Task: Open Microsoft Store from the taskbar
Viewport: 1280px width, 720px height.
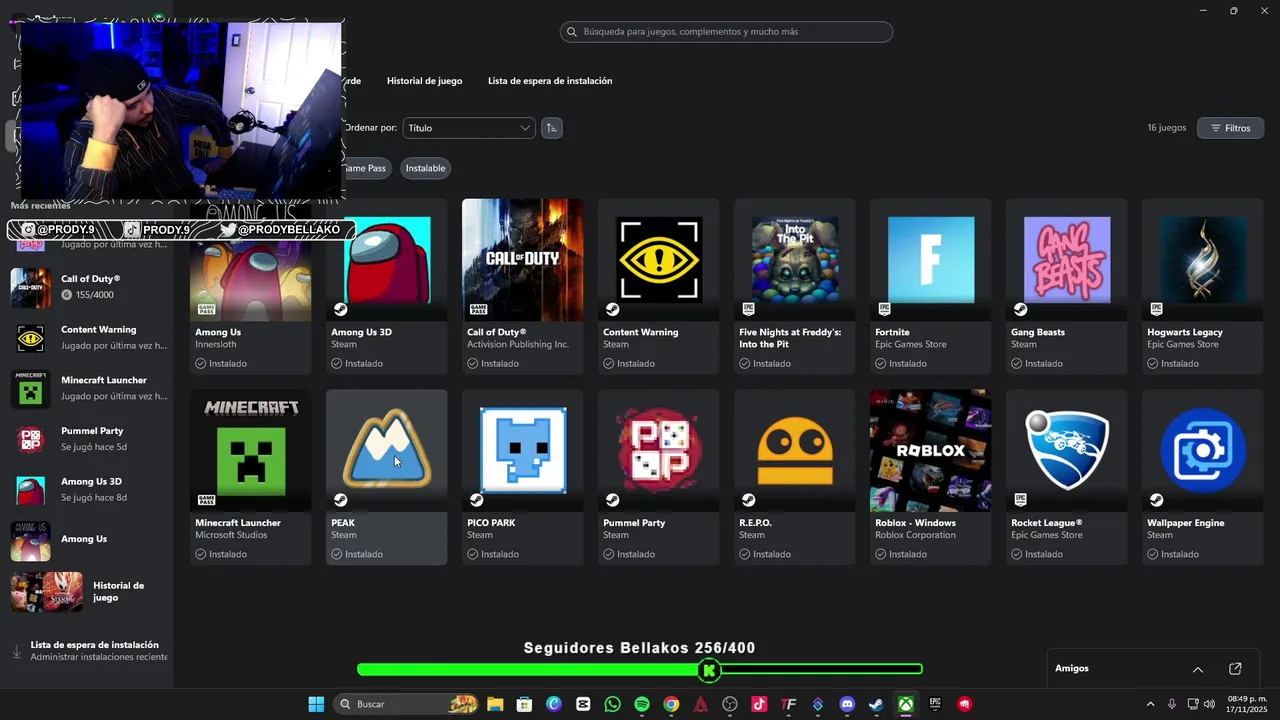Action: point(524,704)
